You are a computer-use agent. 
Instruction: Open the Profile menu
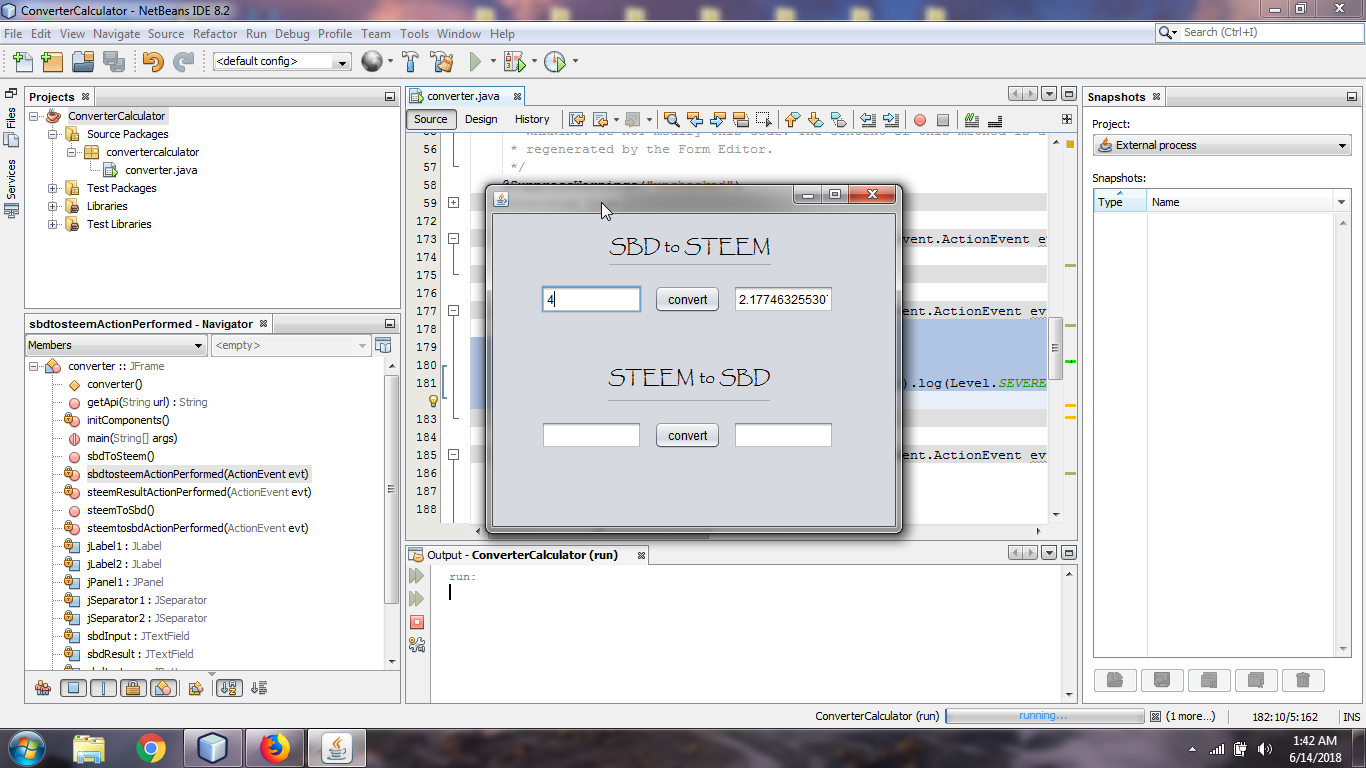pos(335,33)
